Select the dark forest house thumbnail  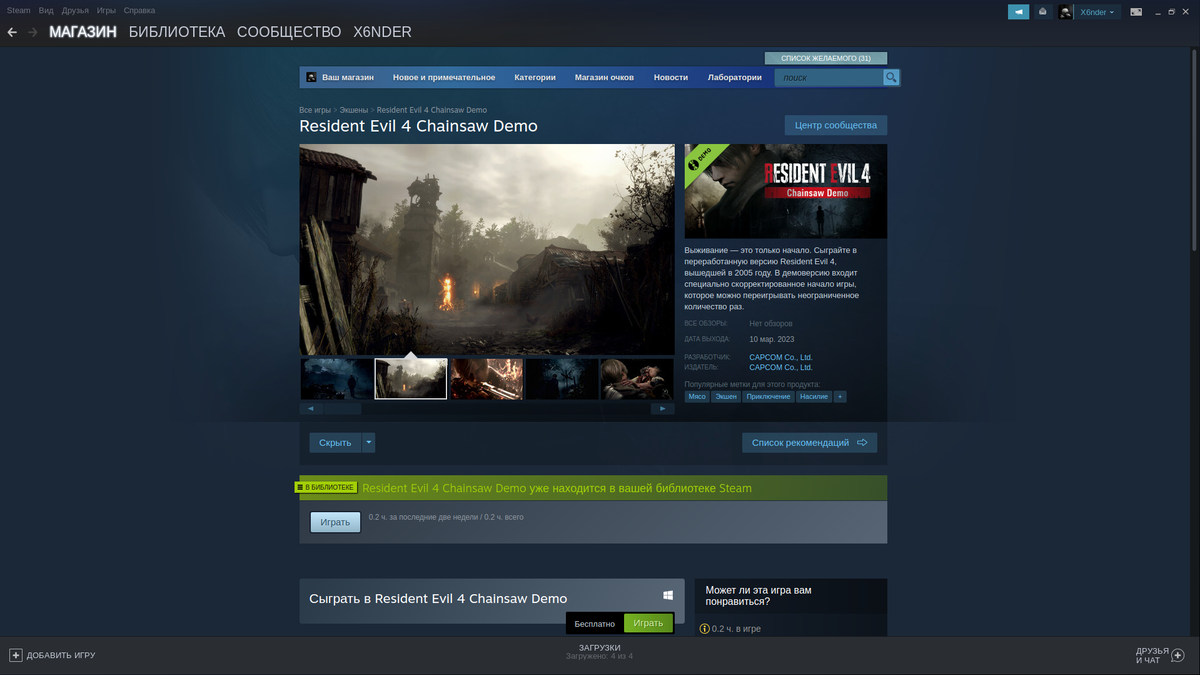click(561, 379)
